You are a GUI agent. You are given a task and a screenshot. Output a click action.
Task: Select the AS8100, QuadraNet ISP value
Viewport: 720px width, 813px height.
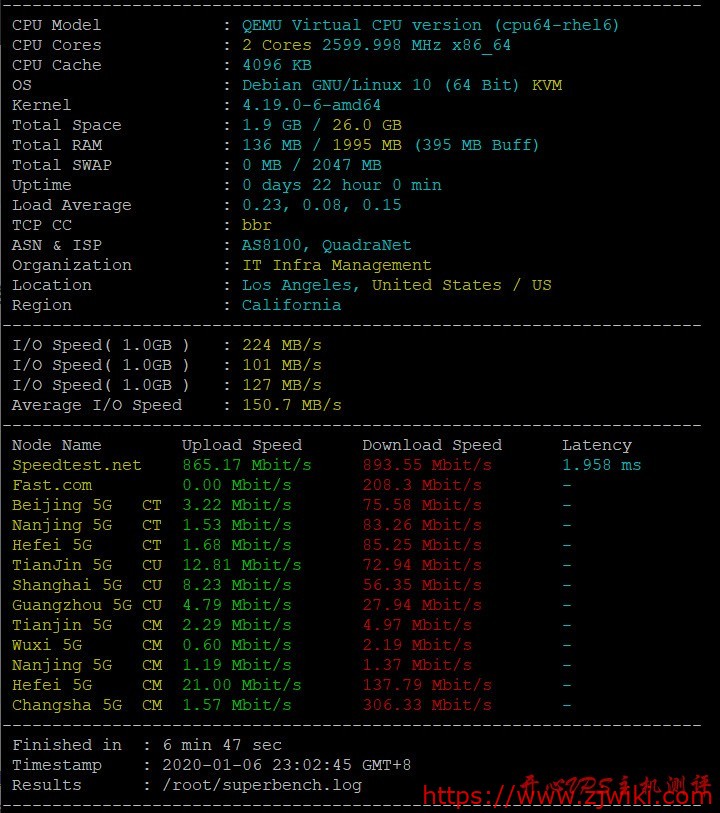(x=326, y=245)
